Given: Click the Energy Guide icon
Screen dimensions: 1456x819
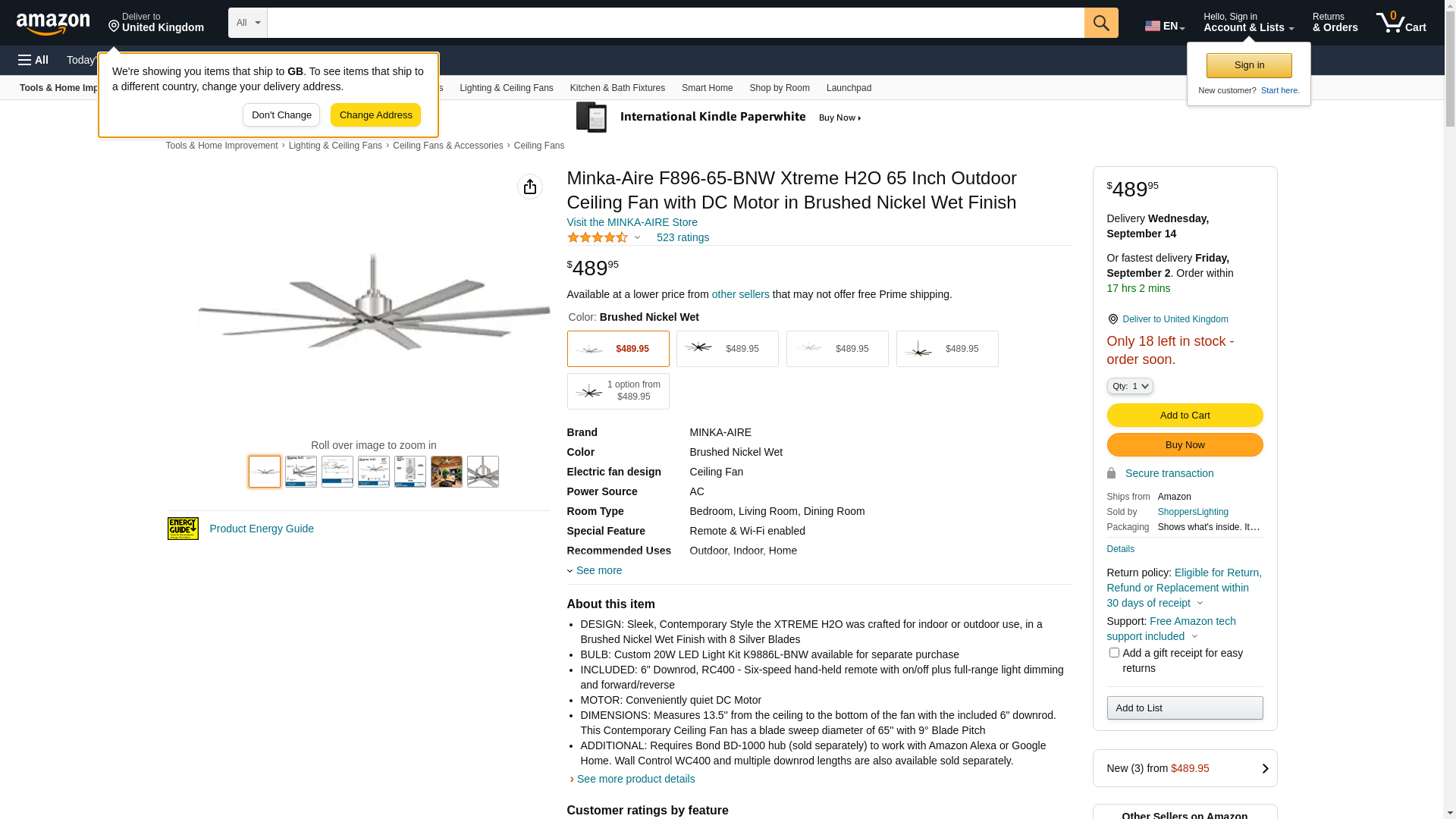Looking at the screenshot, I should [x=183, y=529].
